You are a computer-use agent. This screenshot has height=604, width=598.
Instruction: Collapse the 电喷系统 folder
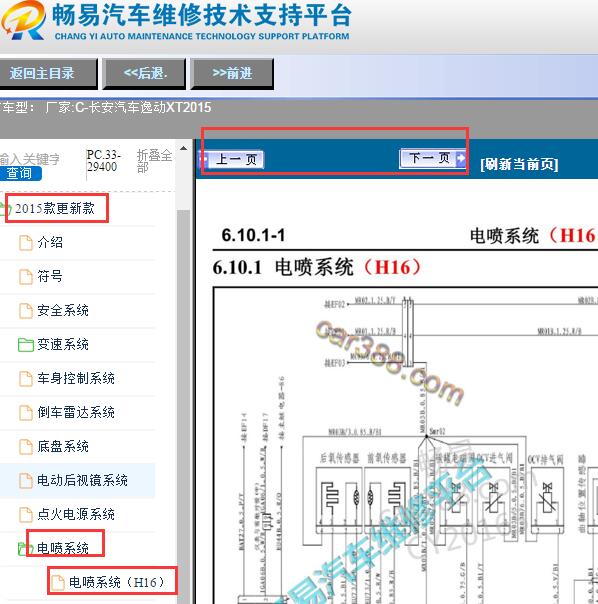63,548
